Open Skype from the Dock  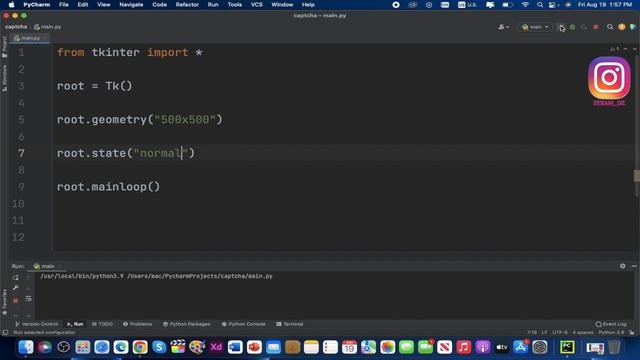pyautogui.click(x=159, y=347)
